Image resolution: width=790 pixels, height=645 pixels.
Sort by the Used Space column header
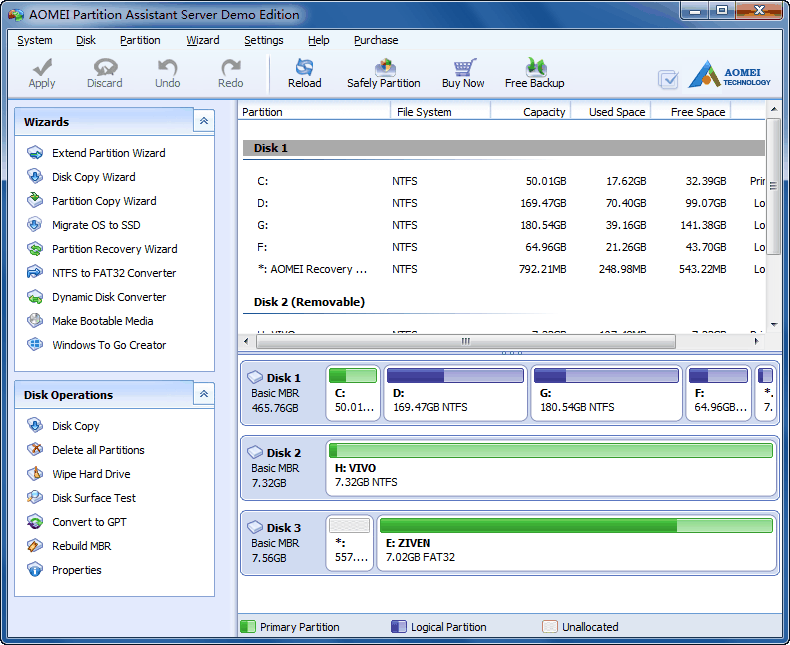point(611,112)
